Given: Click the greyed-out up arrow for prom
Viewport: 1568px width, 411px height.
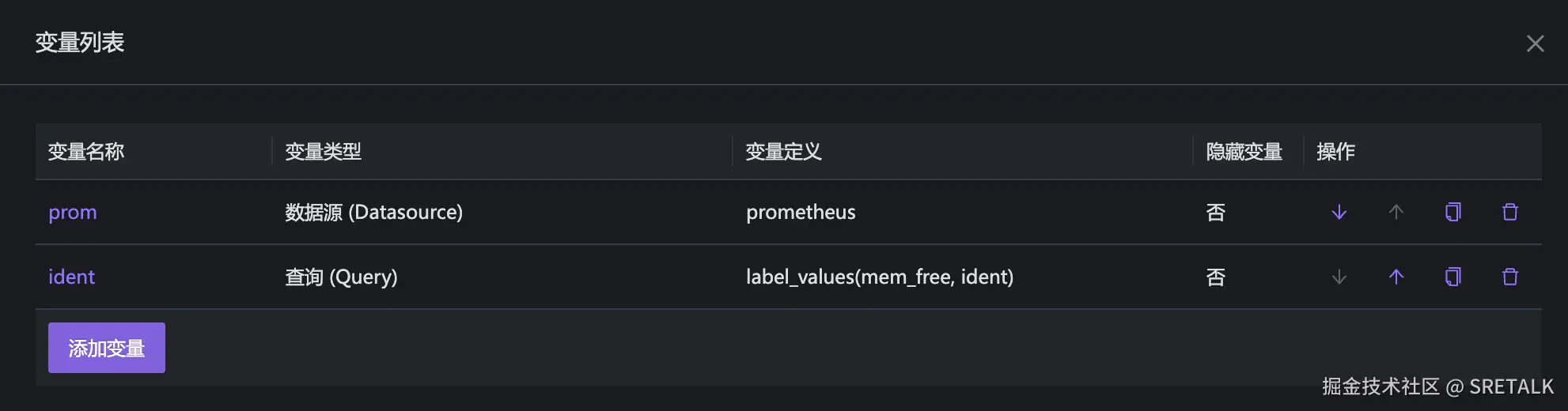Looking at the screenshot, I should (1396, 212).
